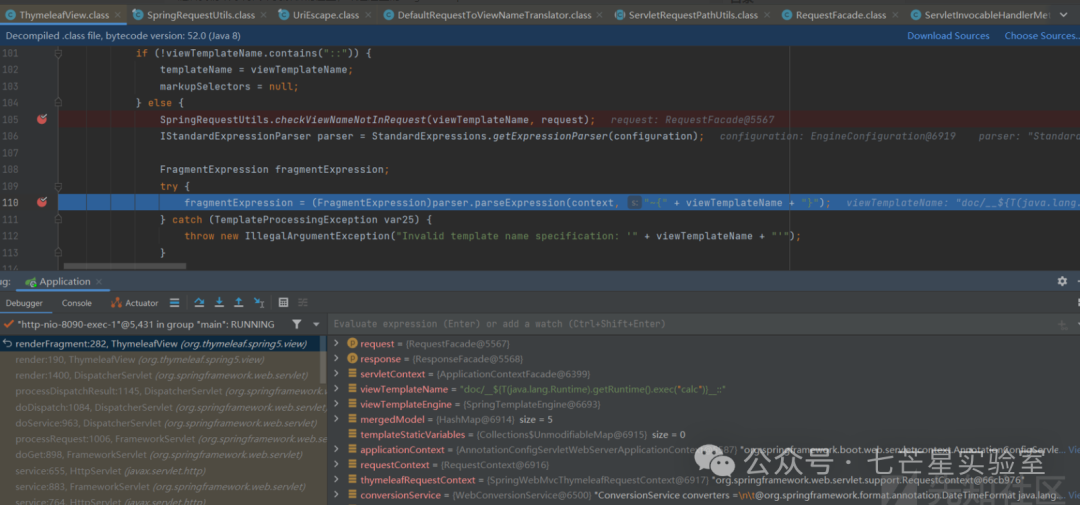The width and height of the screenshot is (1080, 505).
Task: Expand the viewTemplateEngine variable node
Action: 336,404
